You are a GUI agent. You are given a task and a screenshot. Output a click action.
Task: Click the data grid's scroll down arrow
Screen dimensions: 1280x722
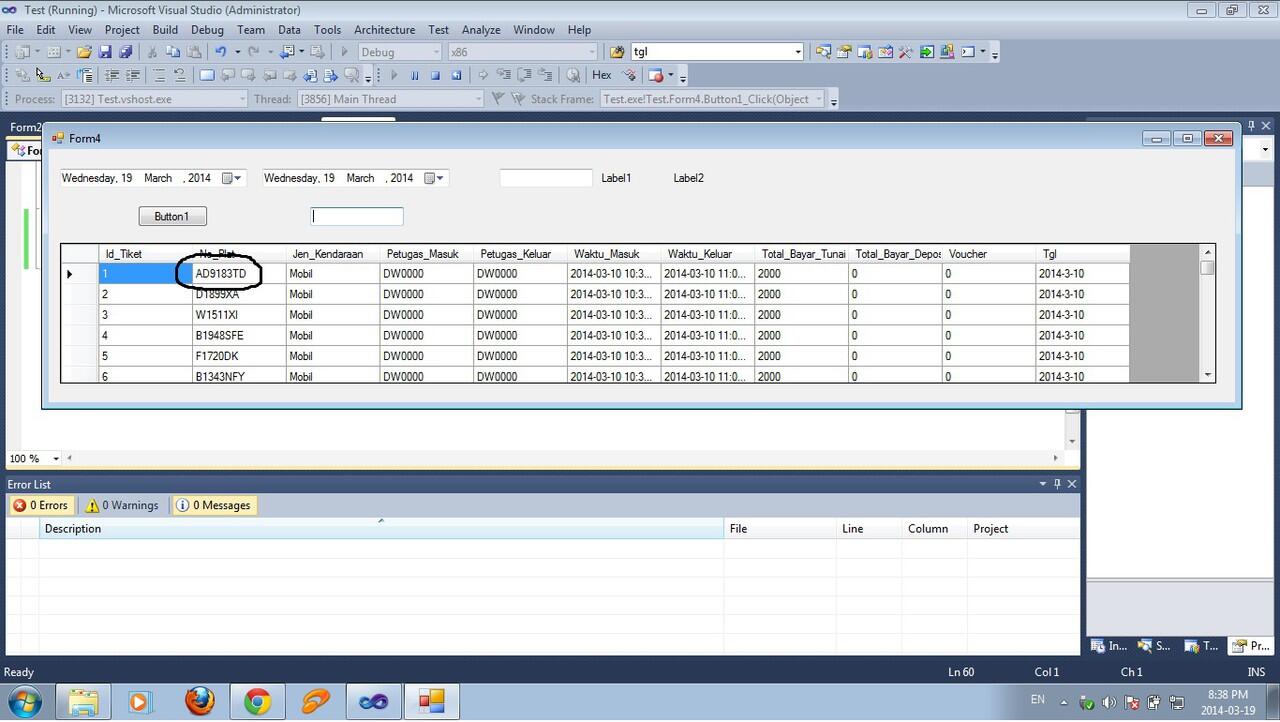click(1208, 375)
